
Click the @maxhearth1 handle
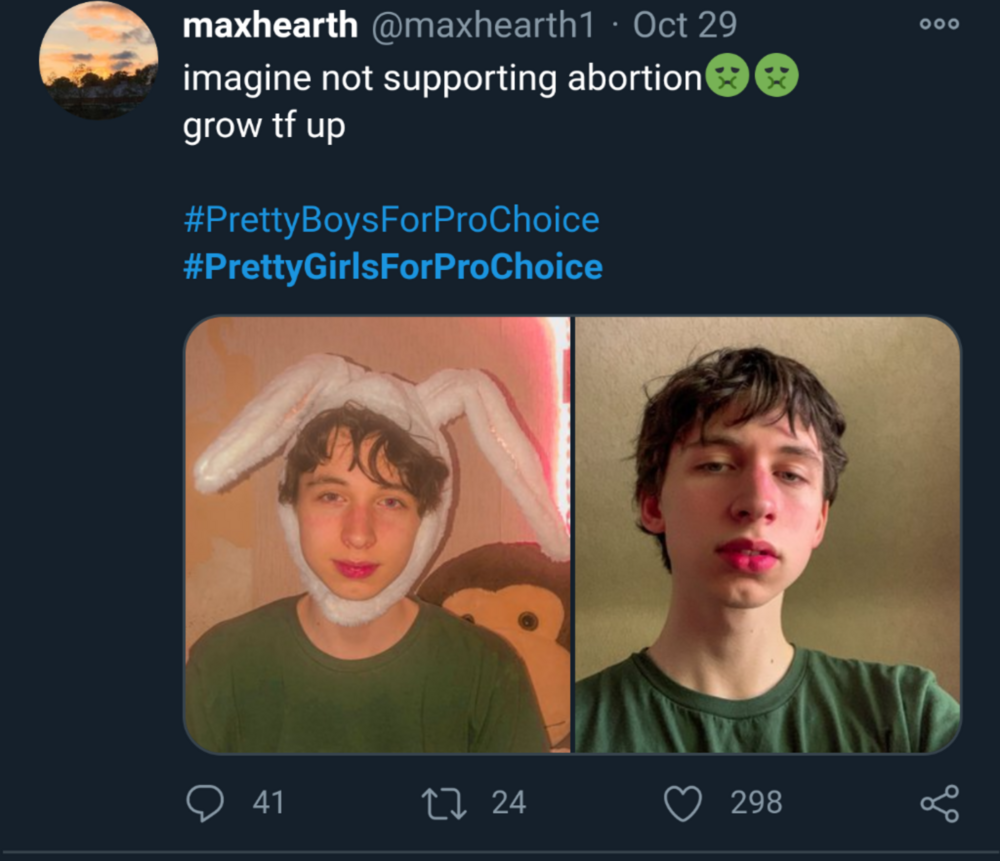(483, 26)
